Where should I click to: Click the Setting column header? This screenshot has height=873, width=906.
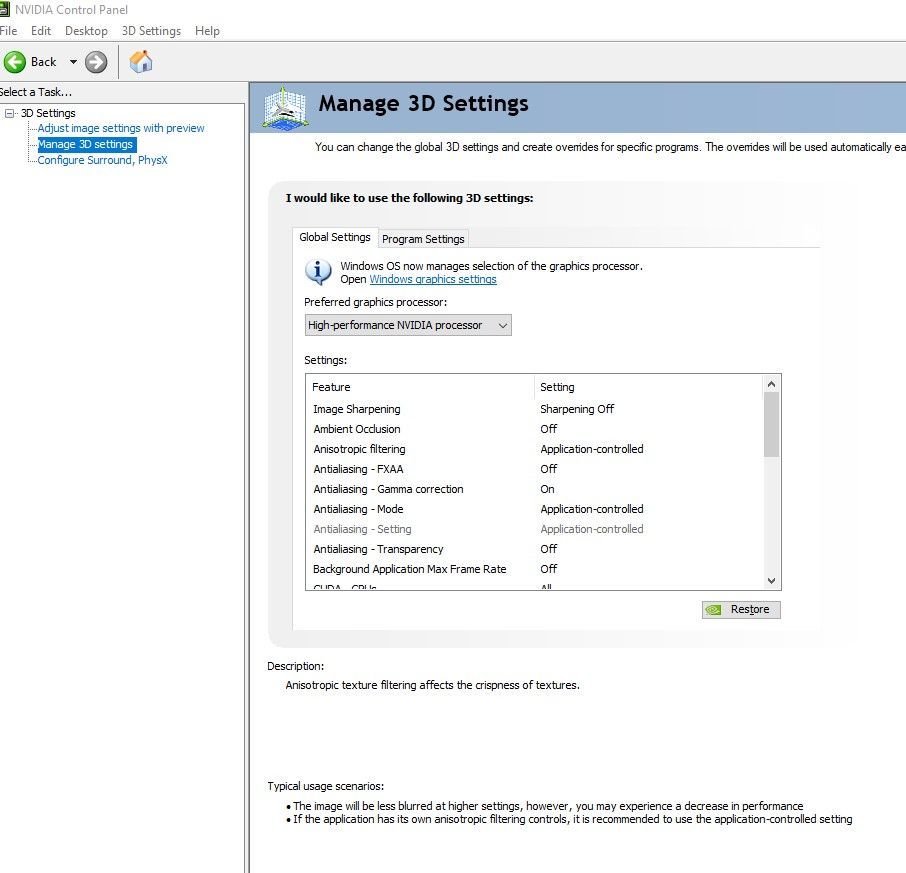click(x=649, y=387)
